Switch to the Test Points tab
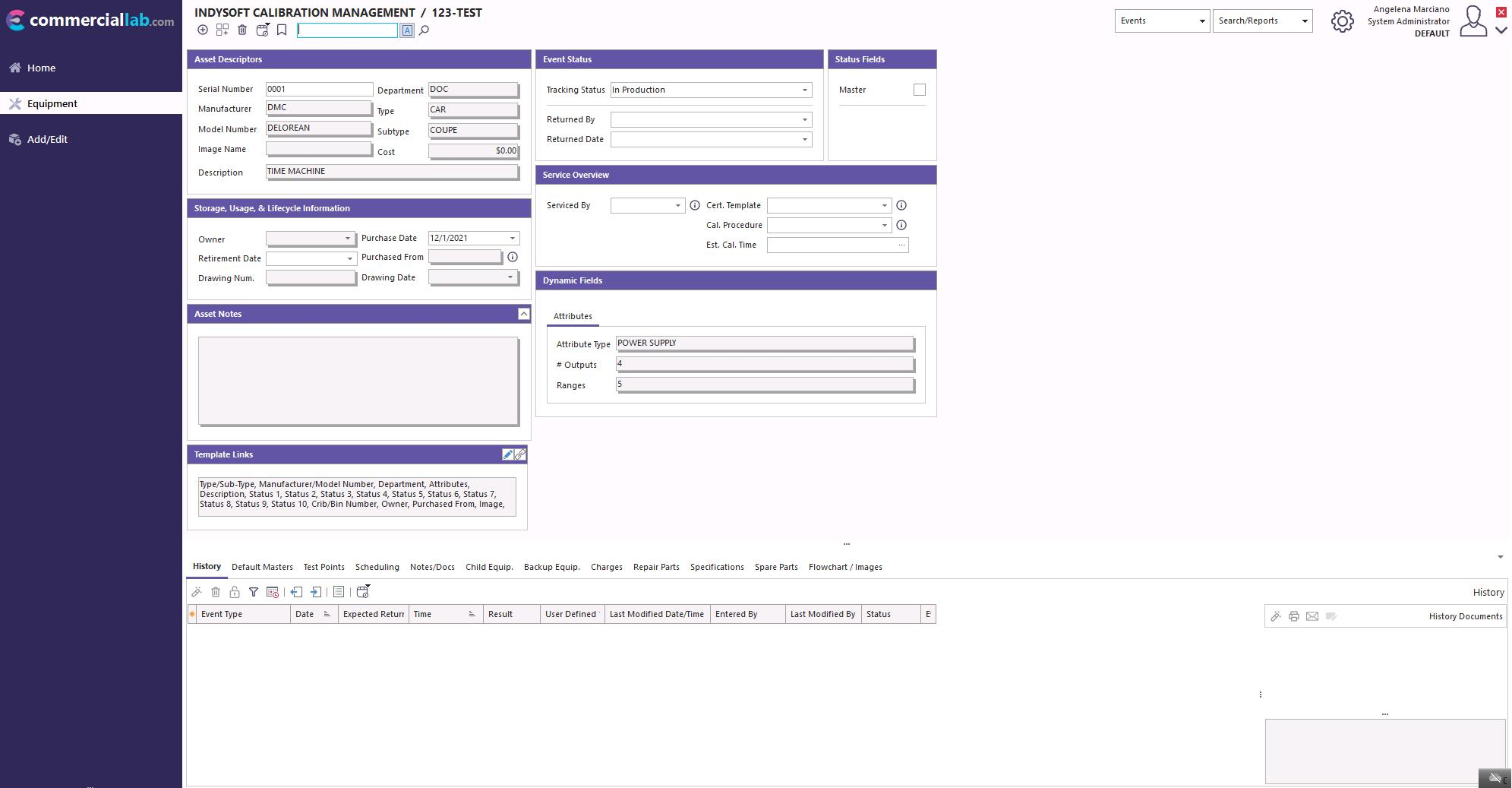This screenshot has height=788, width=1512. click(x=324, y=567)
